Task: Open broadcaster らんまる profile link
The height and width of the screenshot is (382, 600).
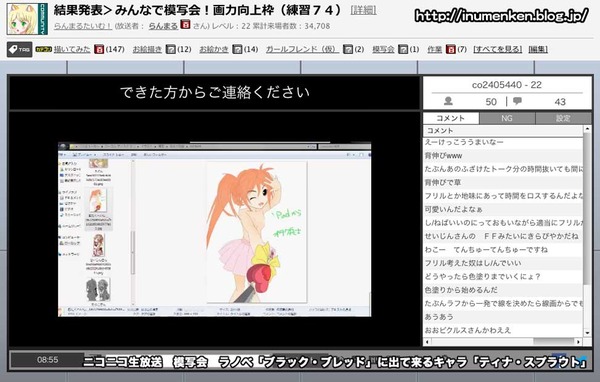Action: point(163,26)
